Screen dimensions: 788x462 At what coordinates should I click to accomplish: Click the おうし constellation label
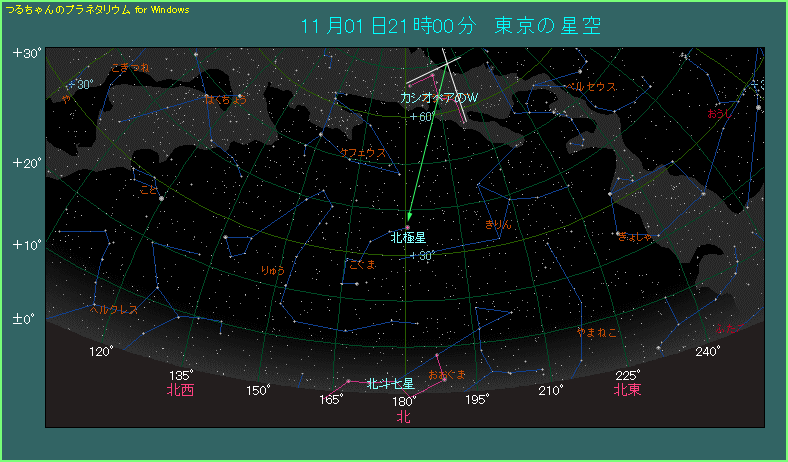point(720,114)
